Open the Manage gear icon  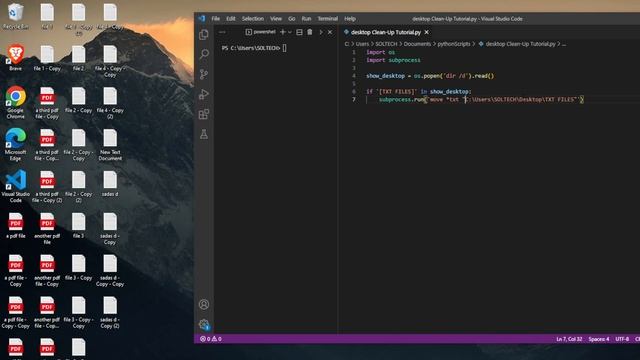click(x=204, y=324)
